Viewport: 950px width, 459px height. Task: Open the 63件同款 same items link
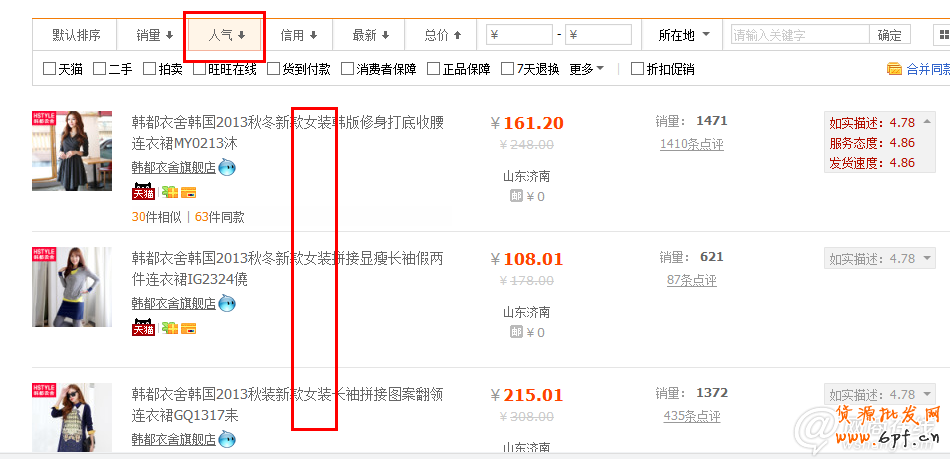click(220, 217)
